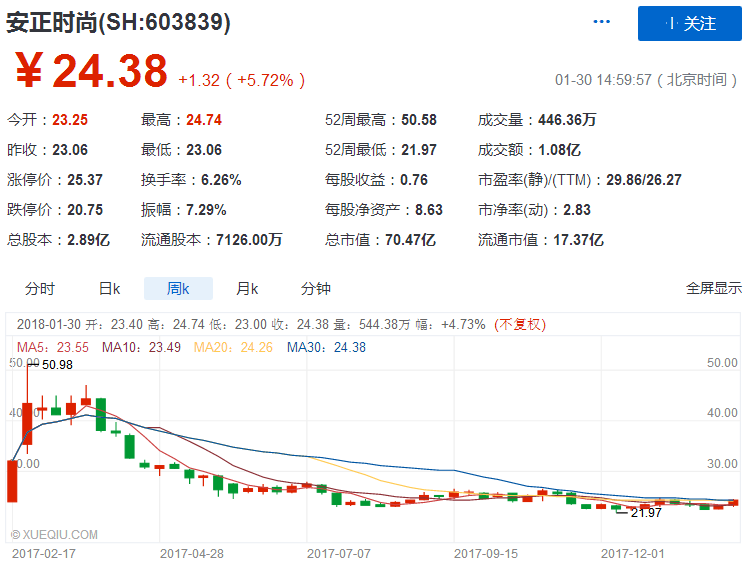Click the first large red candlestick in chart
Viewport: 746px width, 562px height.
[12, 481]
